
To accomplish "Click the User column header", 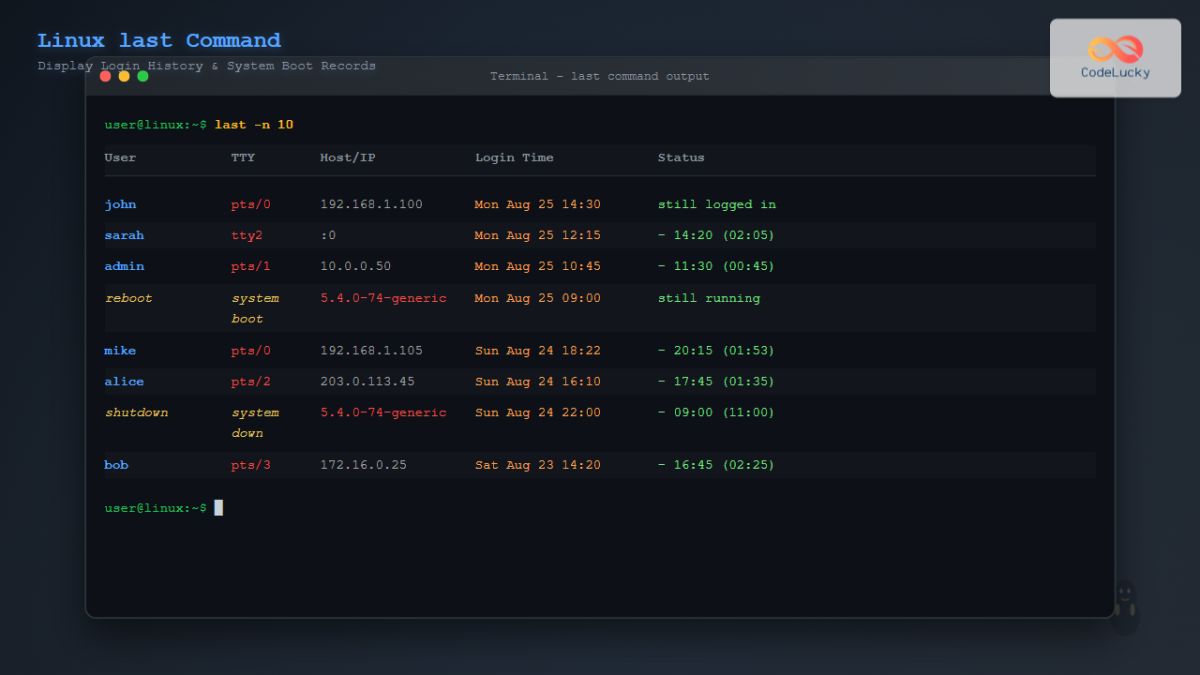I will point(120,158).
